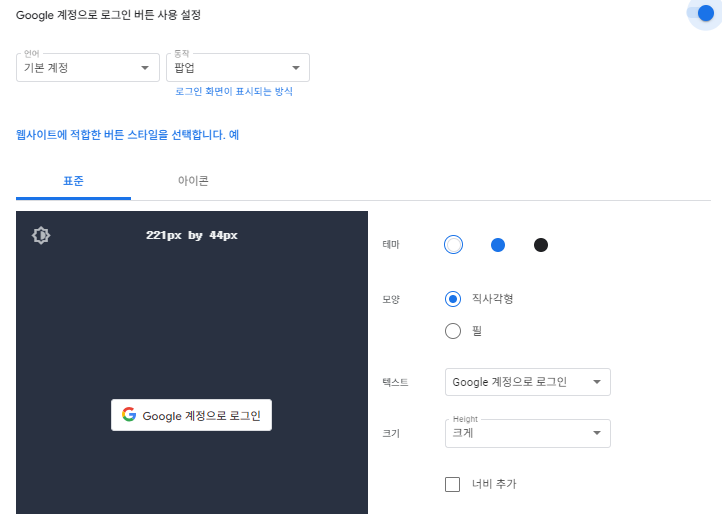This screenshot has width=722, height=514.
Task: Open the 동작 dropdown showing 팝업
Action: pos(238,68)
